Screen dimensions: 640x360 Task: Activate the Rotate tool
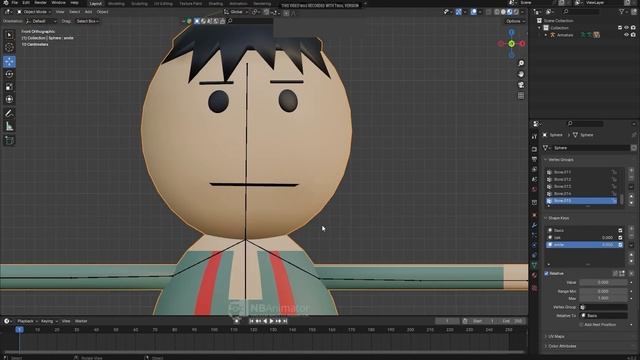[9, 74]
